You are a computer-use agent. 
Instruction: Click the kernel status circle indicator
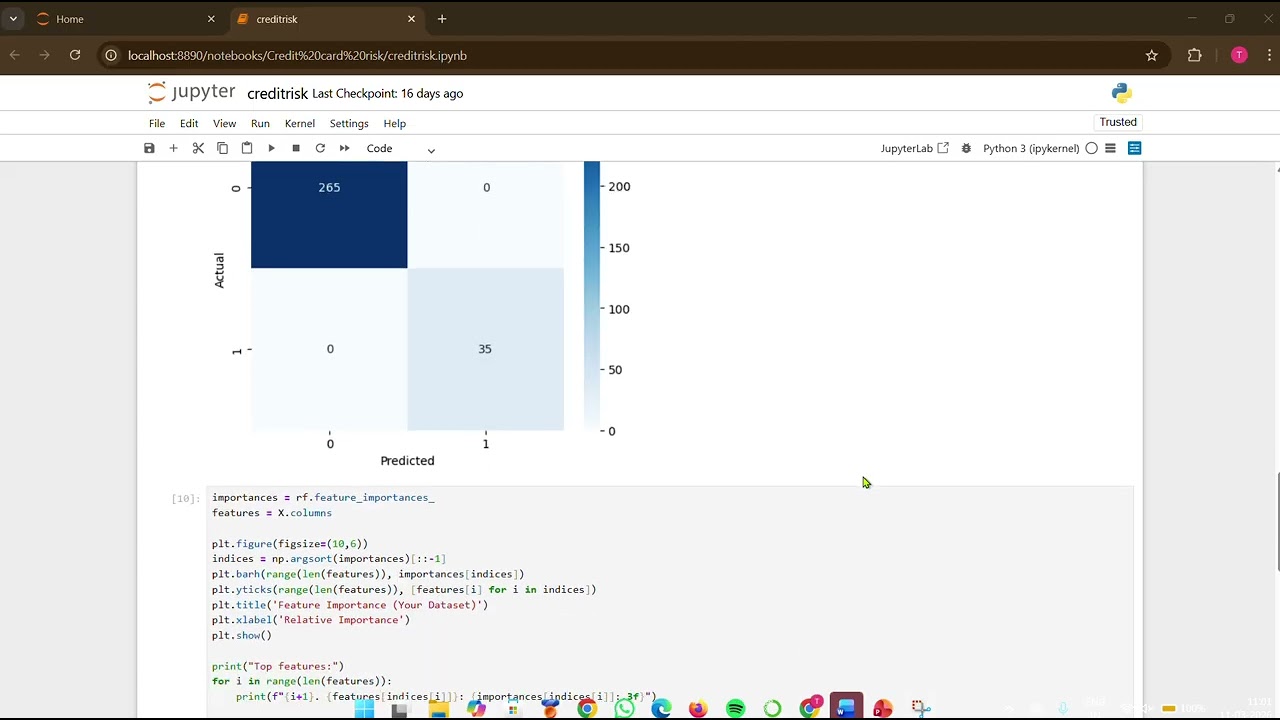coord(1091,148)
